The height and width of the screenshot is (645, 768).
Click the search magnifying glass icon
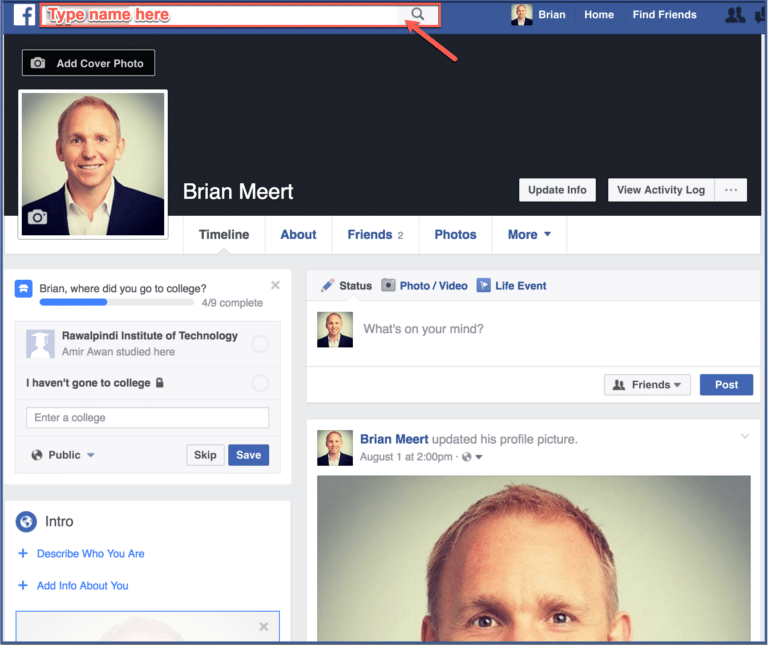pos(418,15)
